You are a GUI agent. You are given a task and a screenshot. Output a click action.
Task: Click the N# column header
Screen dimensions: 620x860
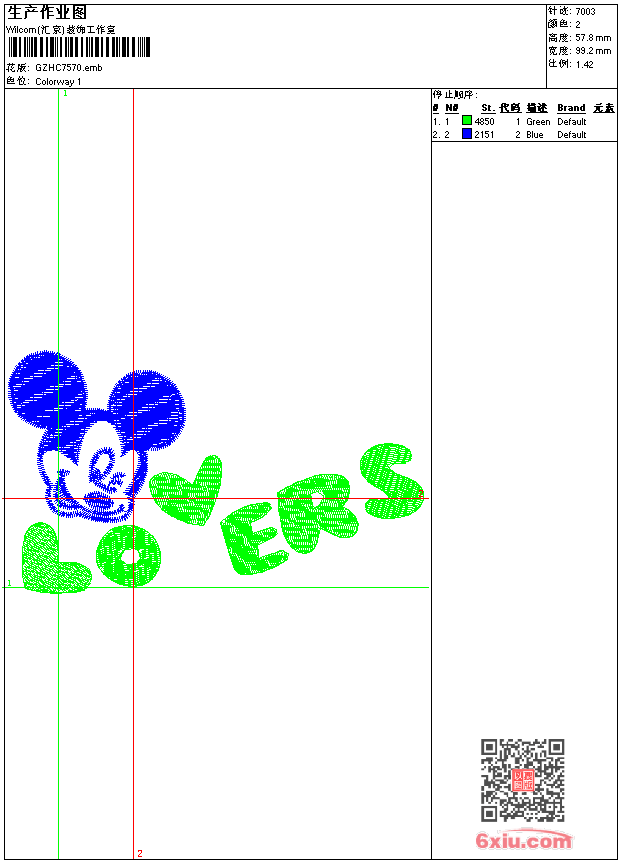click(452, 108)
